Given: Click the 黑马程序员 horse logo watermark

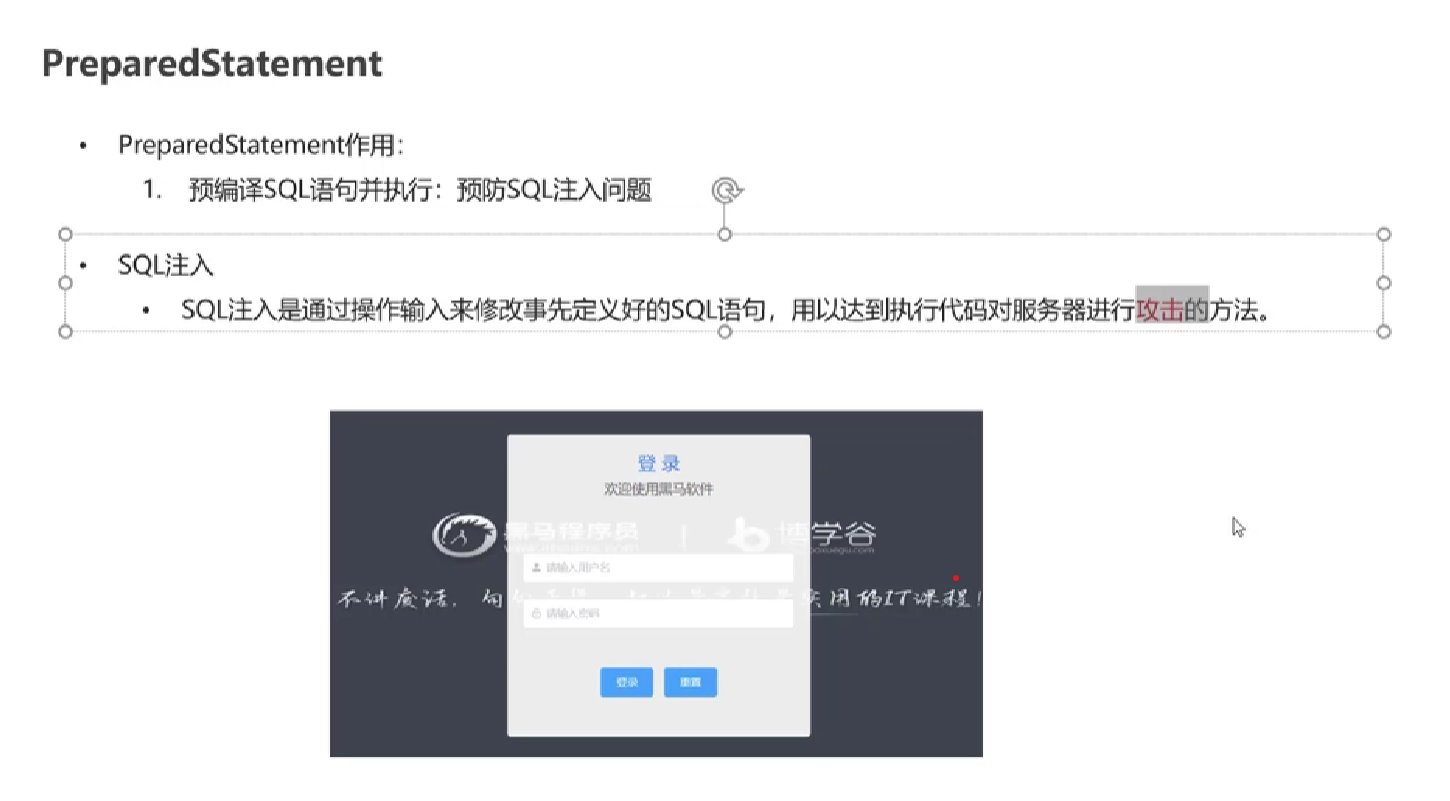Looking at the screenshot, I should pos(534,535).
